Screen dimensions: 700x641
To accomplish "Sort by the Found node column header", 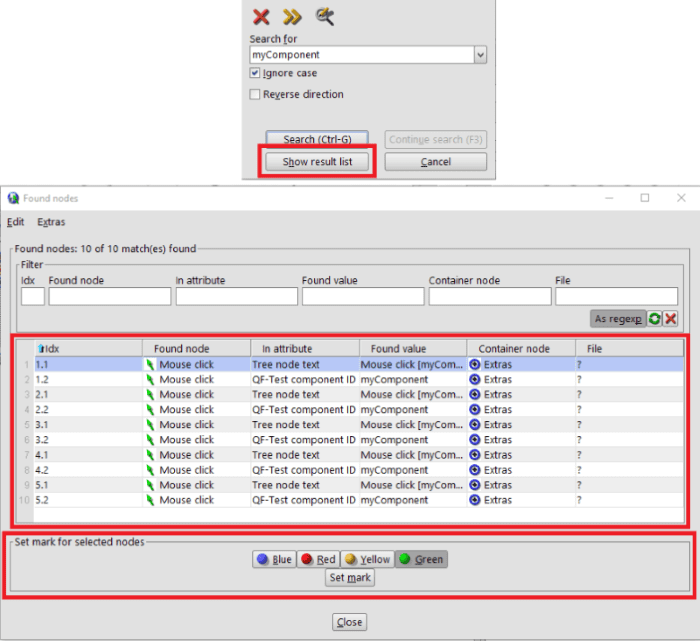I will (x=196, y=349).
